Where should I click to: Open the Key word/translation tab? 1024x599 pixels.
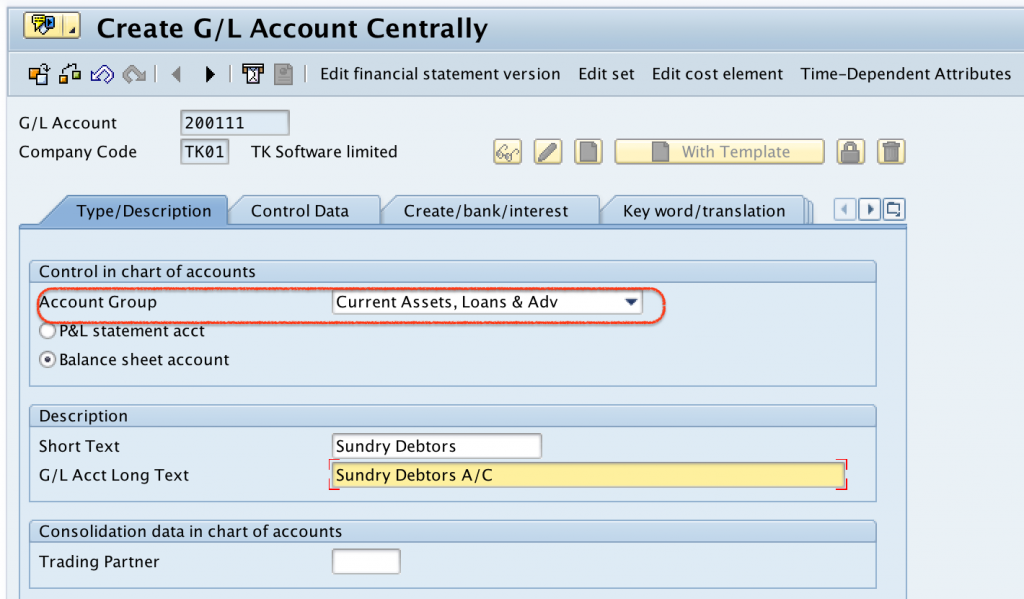703,211
